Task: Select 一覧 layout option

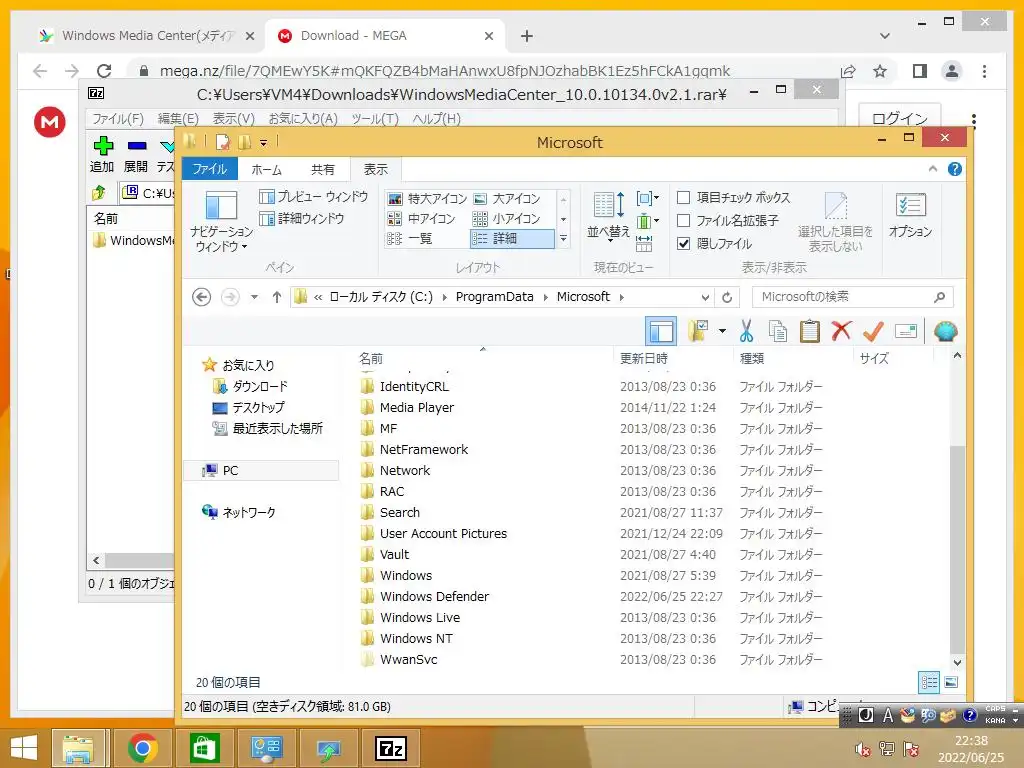Action: tap(410, 238)
